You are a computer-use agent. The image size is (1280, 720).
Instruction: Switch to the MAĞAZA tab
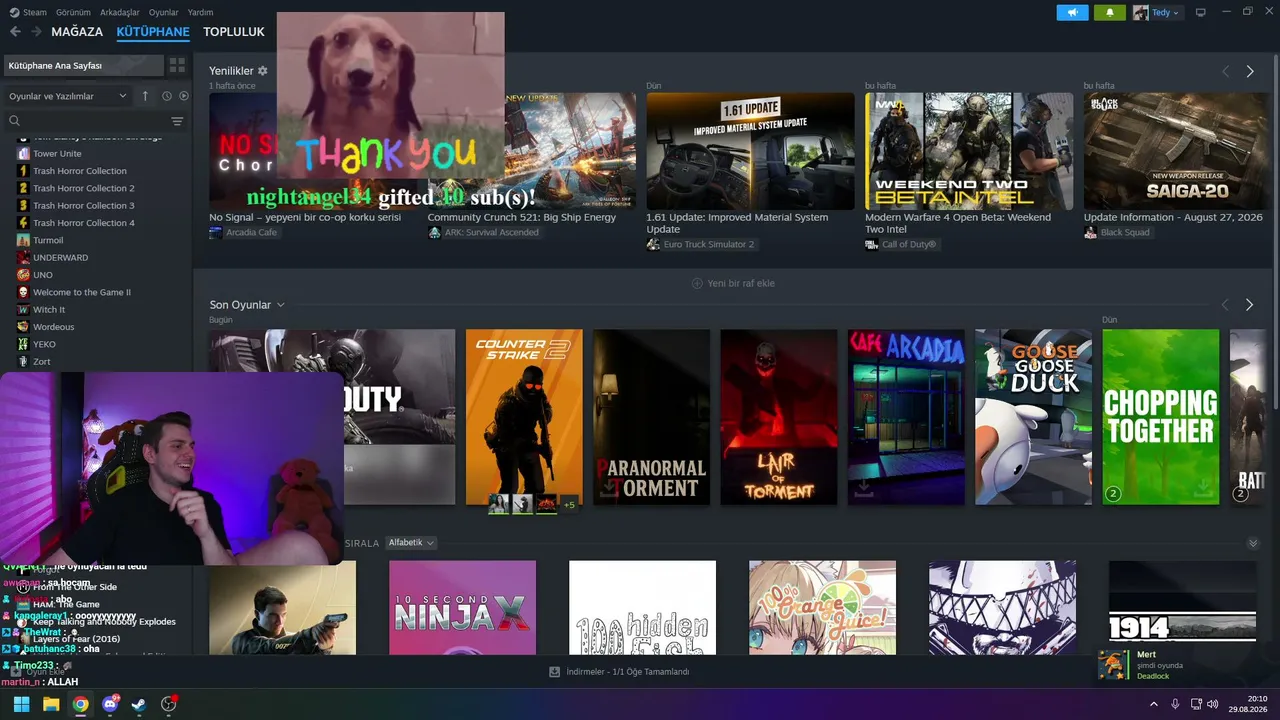(x=77, y=32)
